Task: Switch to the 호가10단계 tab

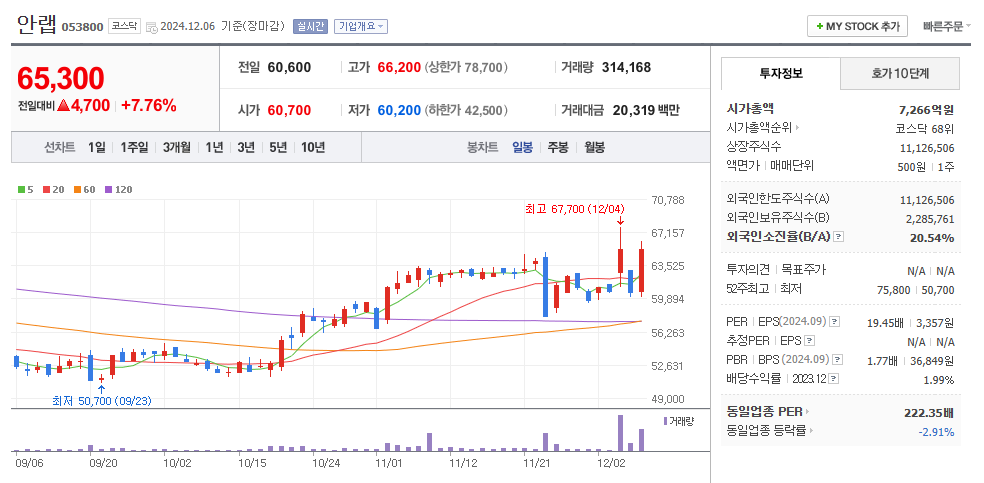Action: pyautogui.click(x=900, y=73)
